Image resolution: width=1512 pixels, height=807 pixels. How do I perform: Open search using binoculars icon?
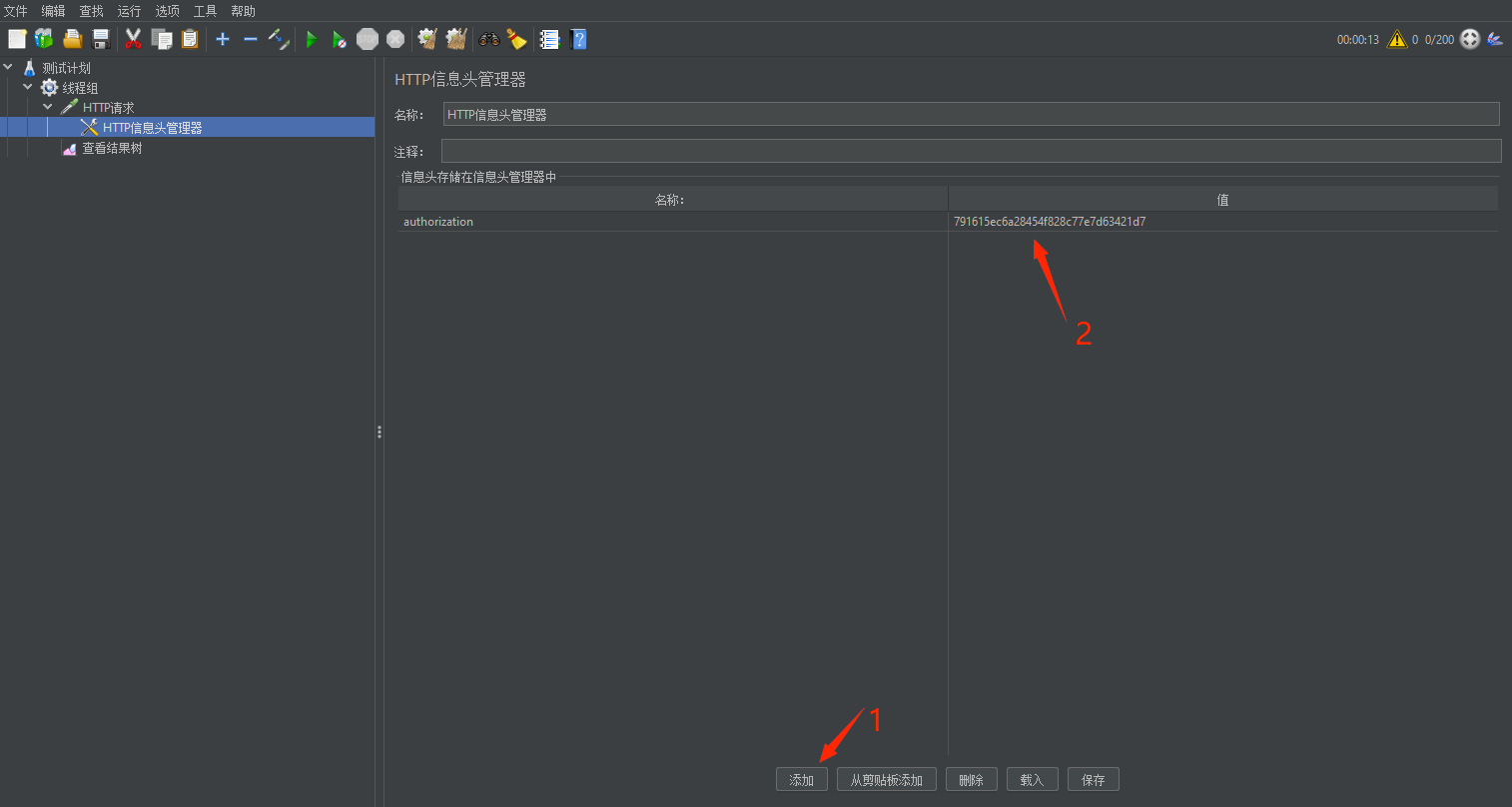(488, 39)
